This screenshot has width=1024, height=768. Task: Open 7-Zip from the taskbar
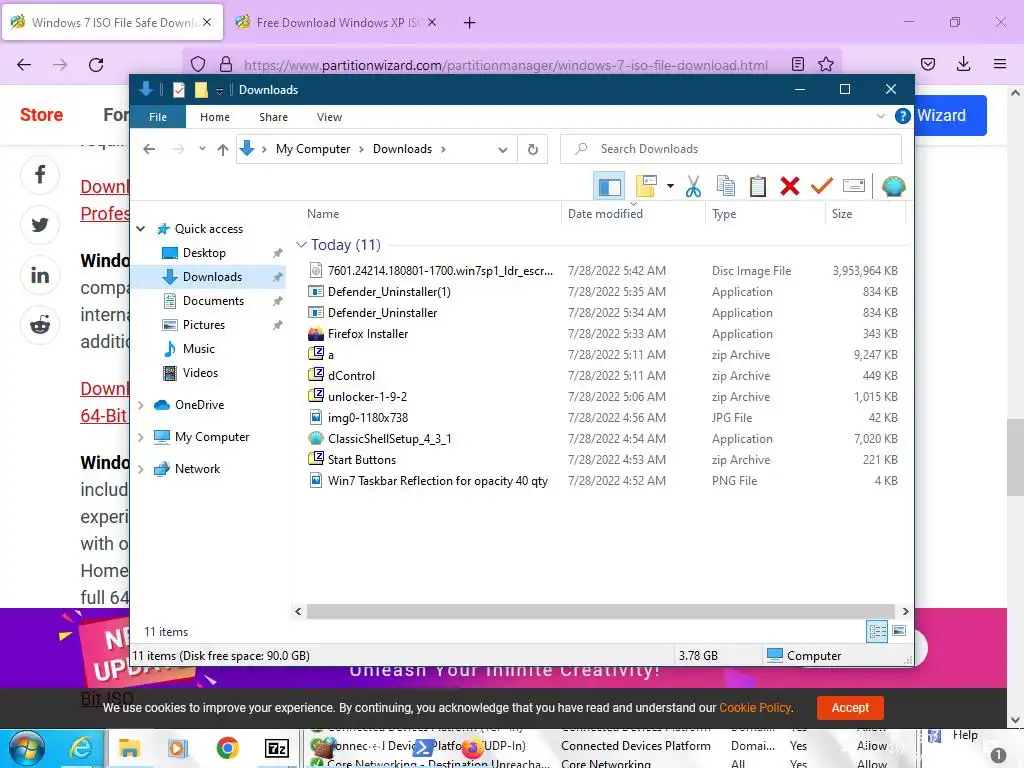pyautogui.click(x=276, y=748)
